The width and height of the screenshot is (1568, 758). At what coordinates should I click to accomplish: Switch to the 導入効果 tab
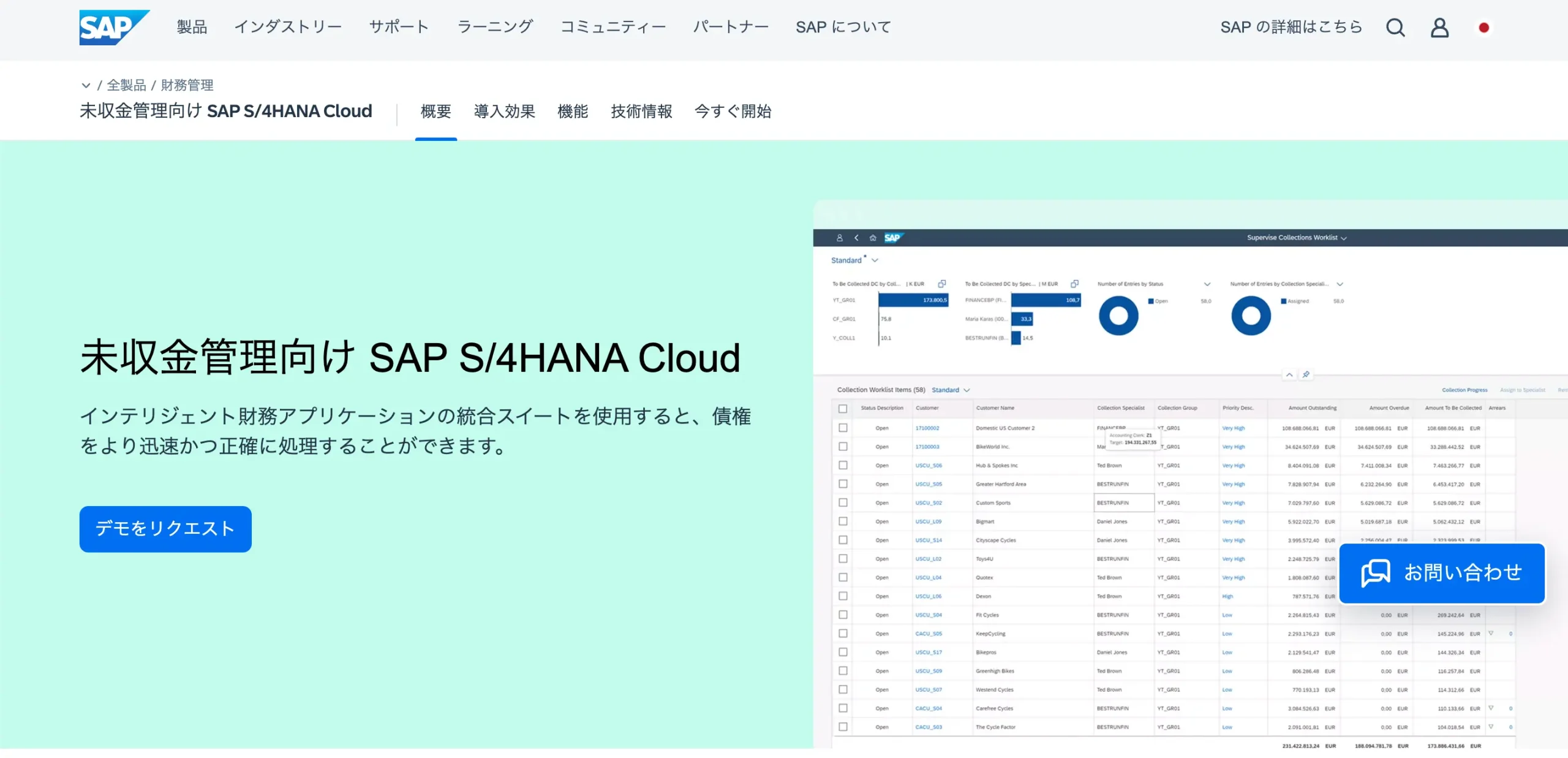tap(504, 112)
